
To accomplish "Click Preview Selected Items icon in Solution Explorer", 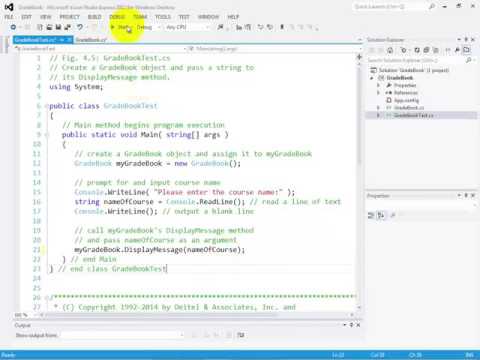I will tap(467, 50).
